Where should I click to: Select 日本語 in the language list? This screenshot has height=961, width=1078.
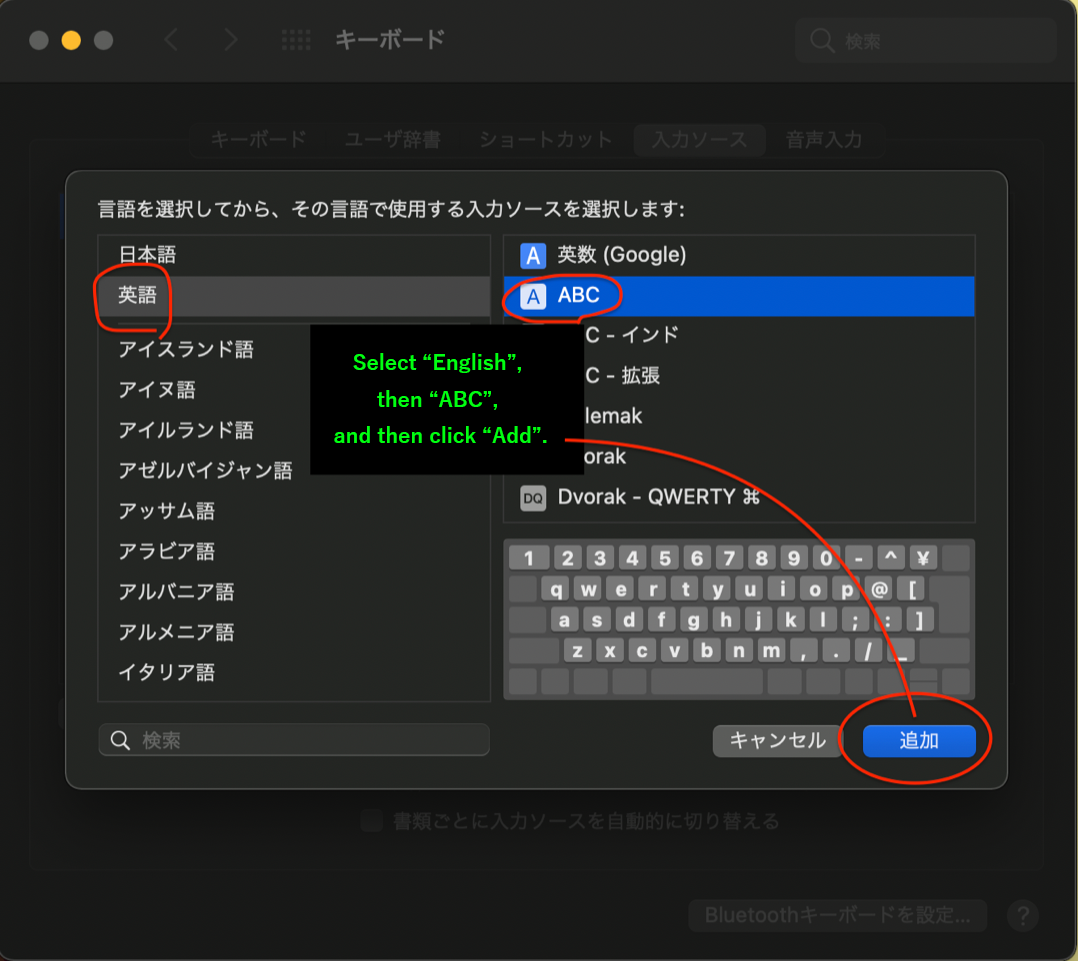coord(148,255)
